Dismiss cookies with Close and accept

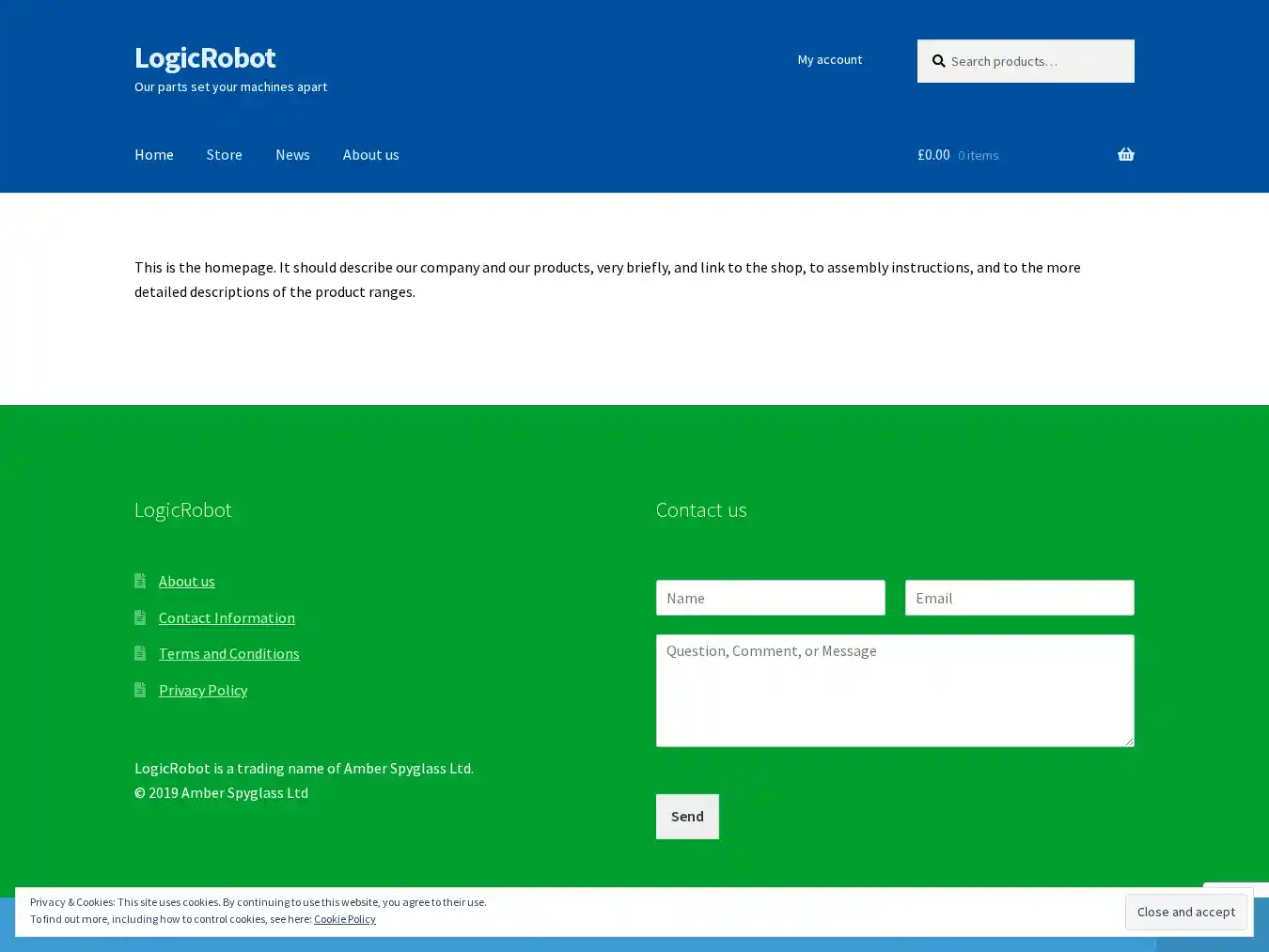[x=1185, y=912]
